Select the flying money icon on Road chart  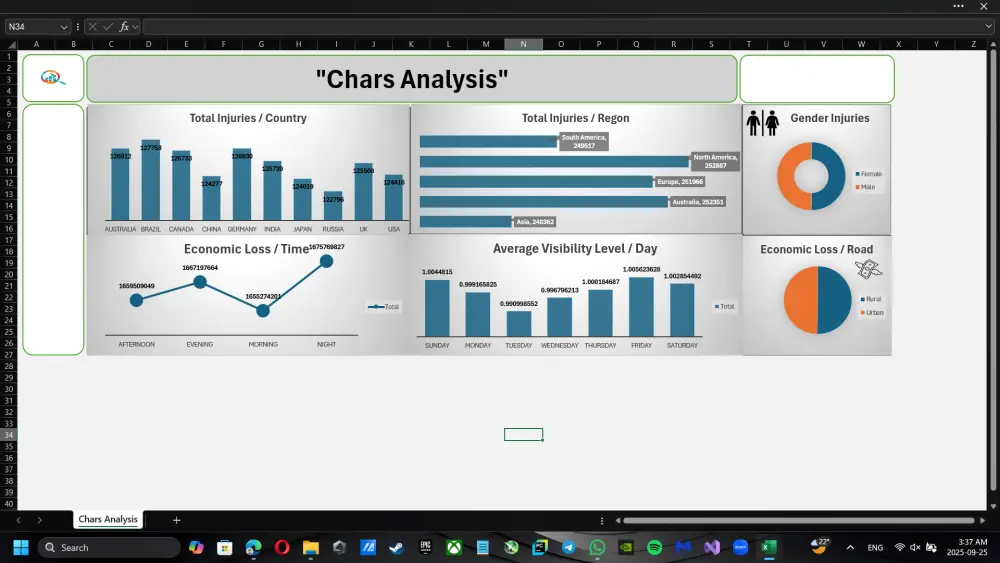coord(868,268)
